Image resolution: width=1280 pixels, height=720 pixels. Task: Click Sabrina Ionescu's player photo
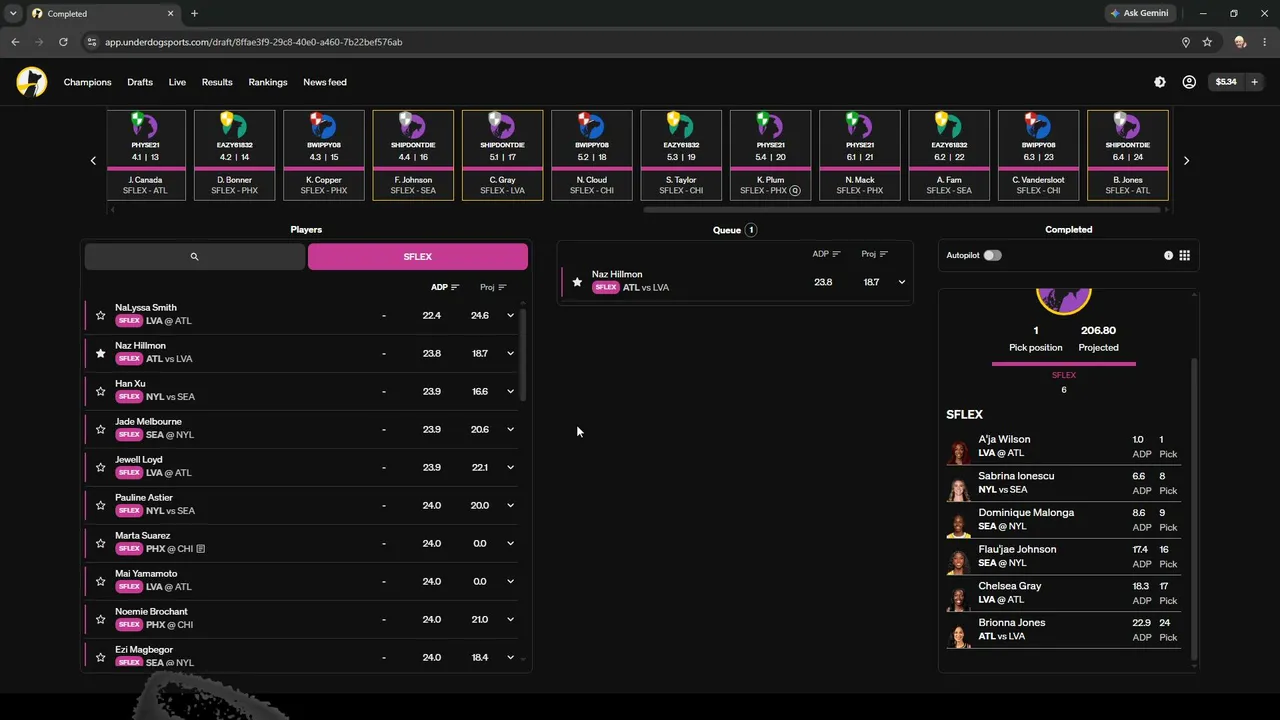tap(960, 489)
